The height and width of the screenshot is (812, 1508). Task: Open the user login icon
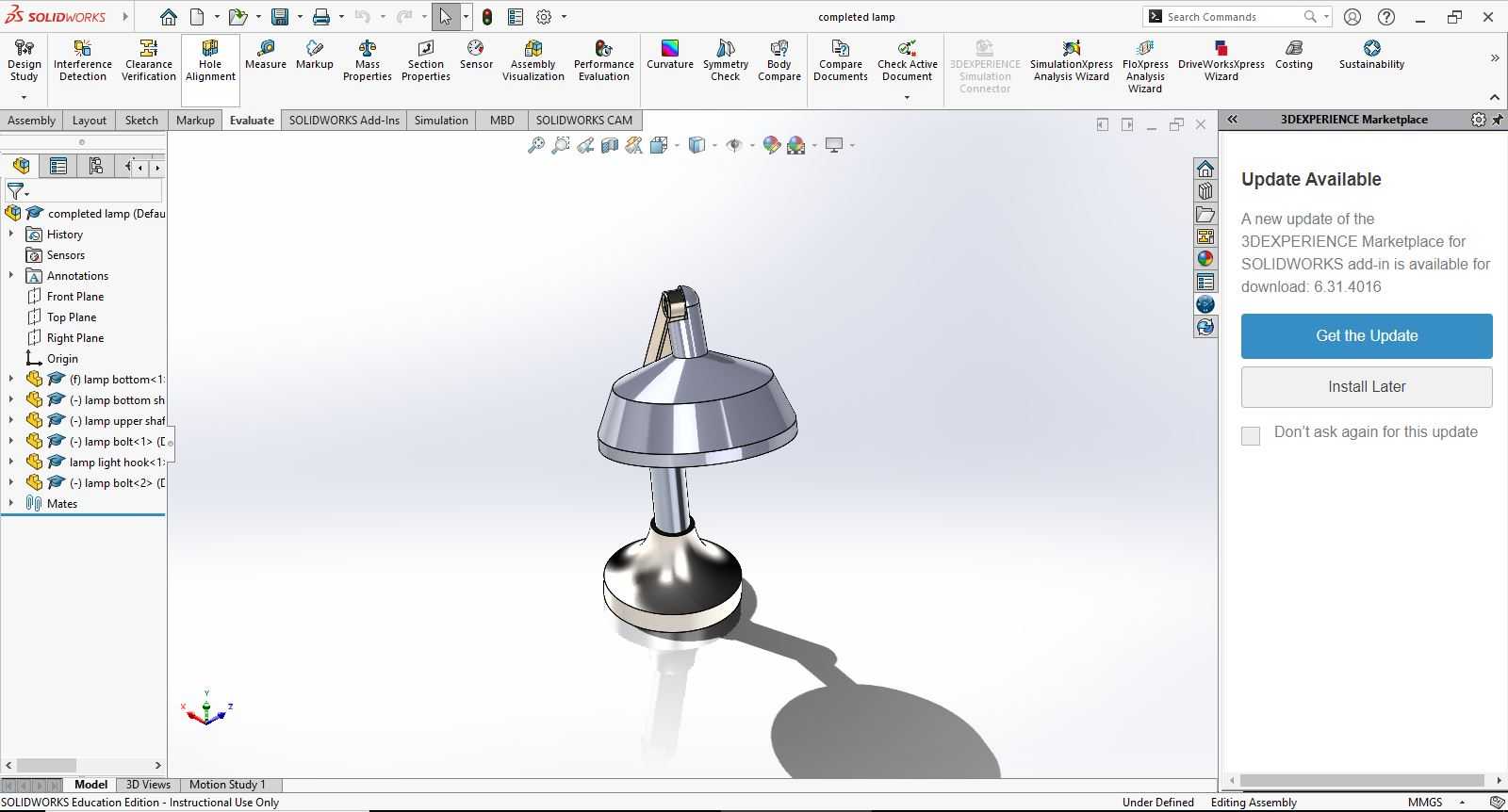tap(1352, 17)
